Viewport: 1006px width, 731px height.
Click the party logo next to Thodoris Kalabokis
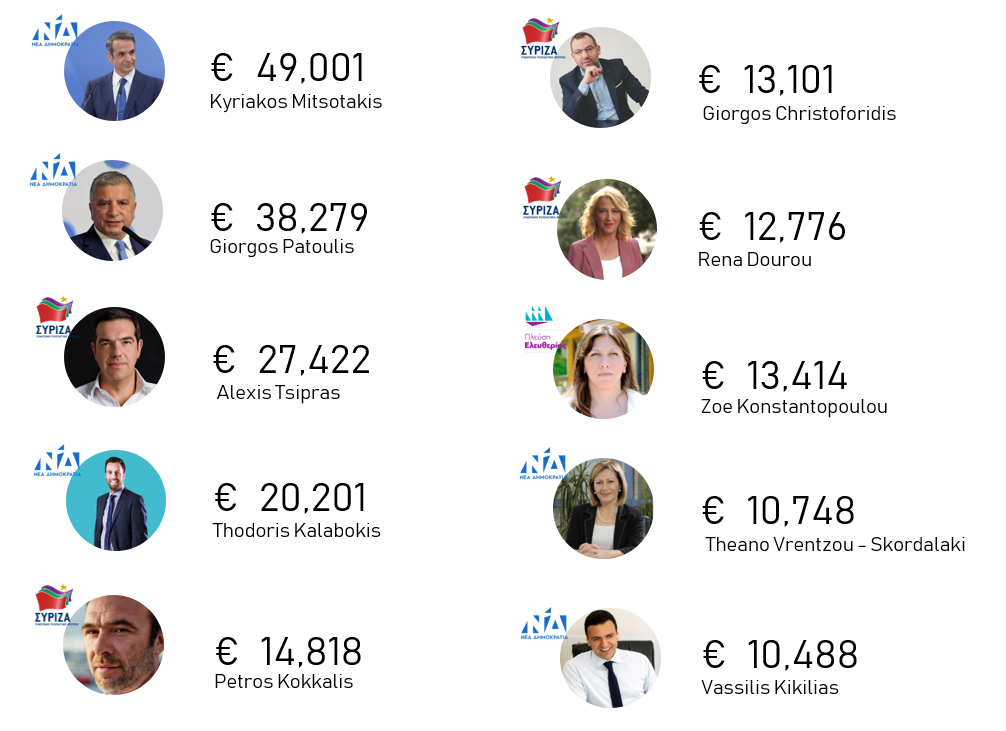click(57, 462)
